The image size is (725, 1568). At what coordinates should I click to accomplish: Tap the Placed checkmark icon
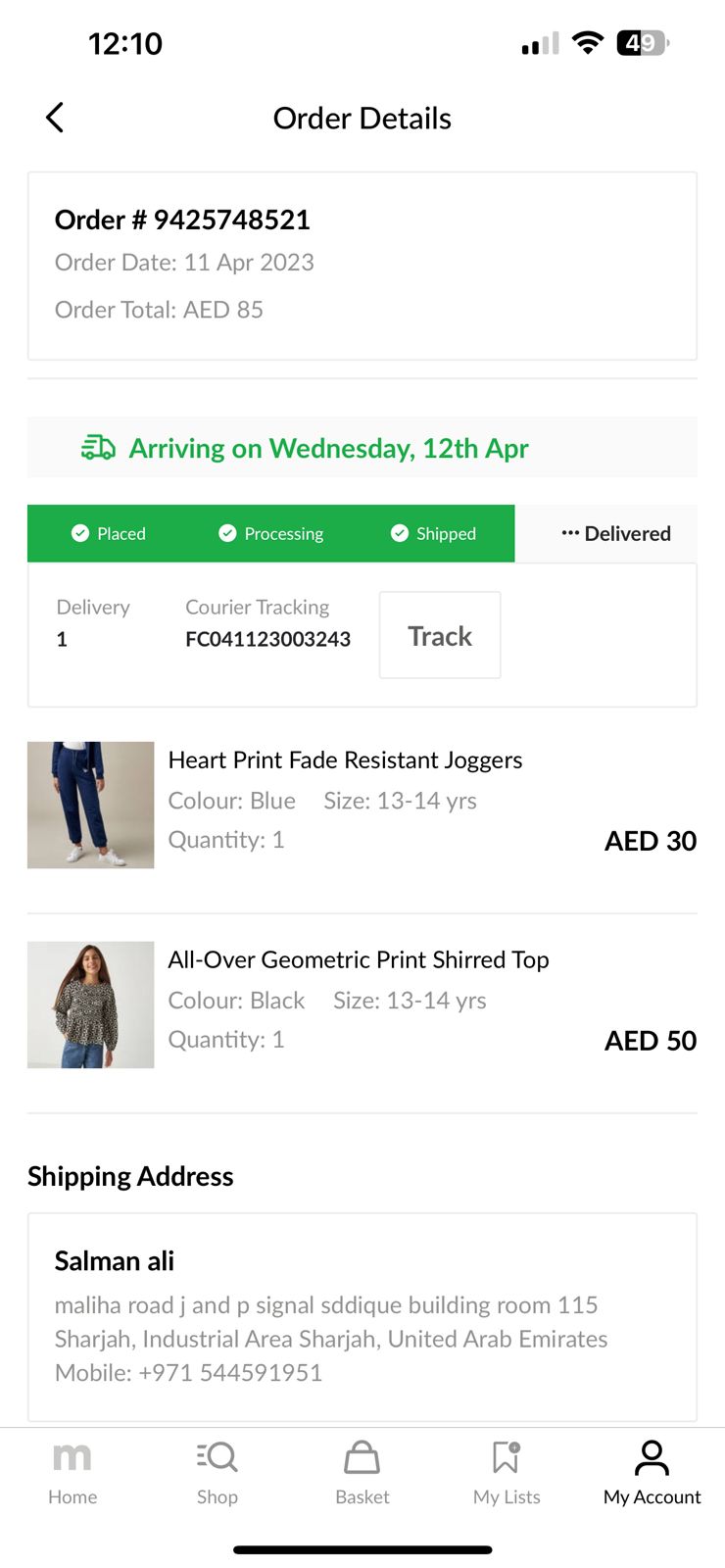point(80,533)
